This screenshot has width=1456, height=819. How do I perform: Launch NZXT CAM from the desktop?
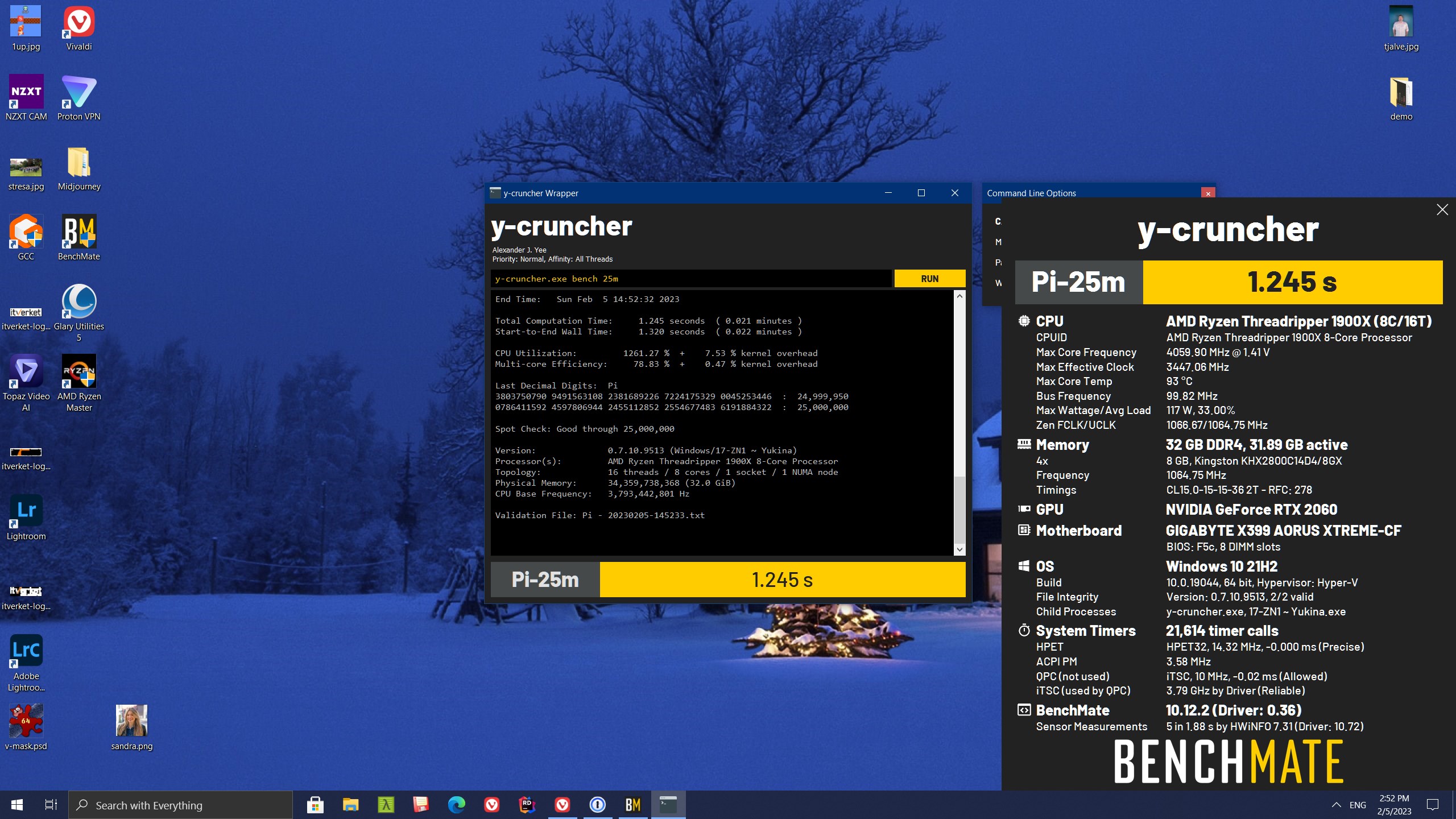pyautogui.click(x=26, y=98)
